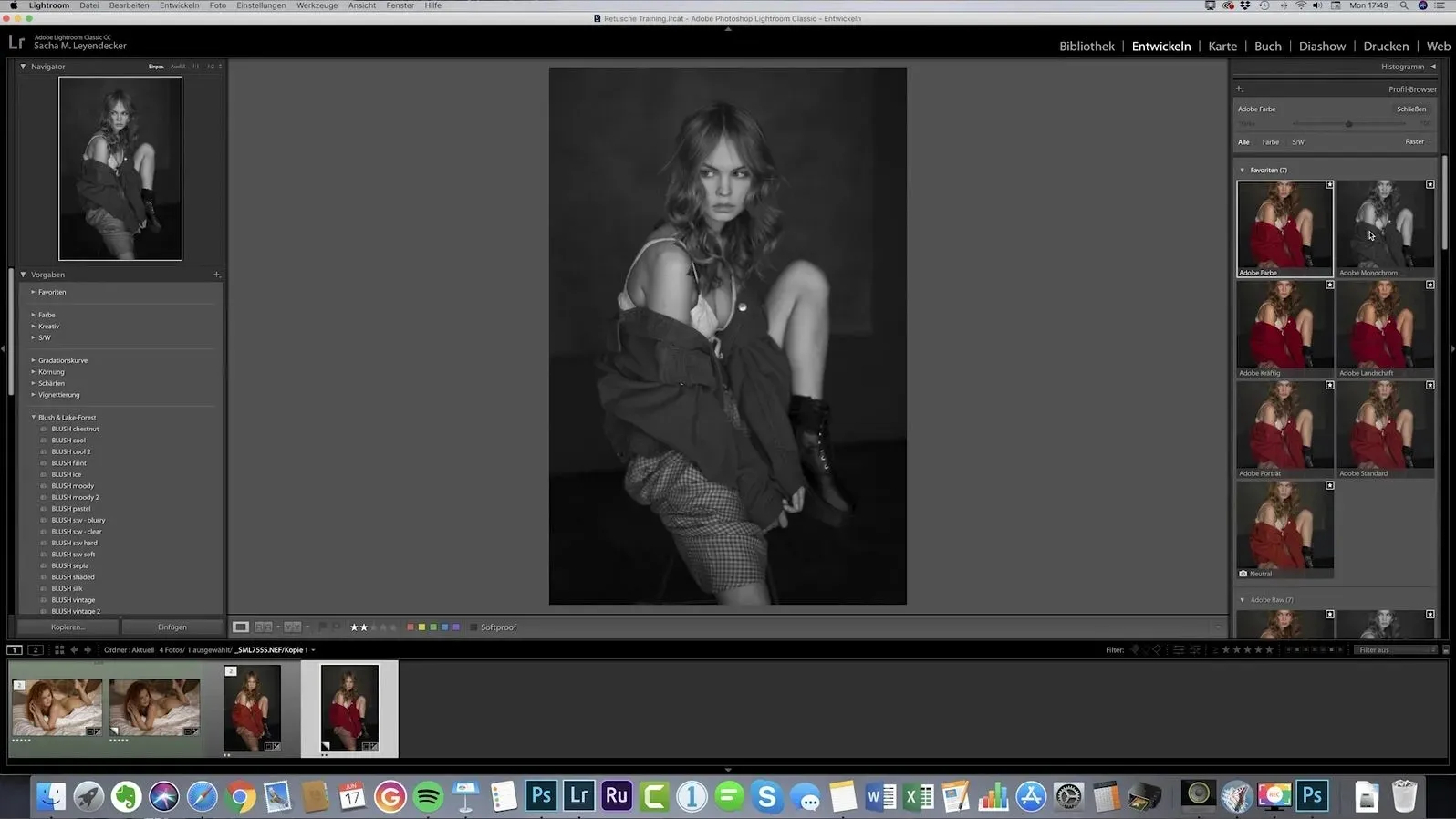This screenshot has width=1456, height=819.
Task: Open the 'Filter aus' dropdown
Action: (x=1396, y=650)
